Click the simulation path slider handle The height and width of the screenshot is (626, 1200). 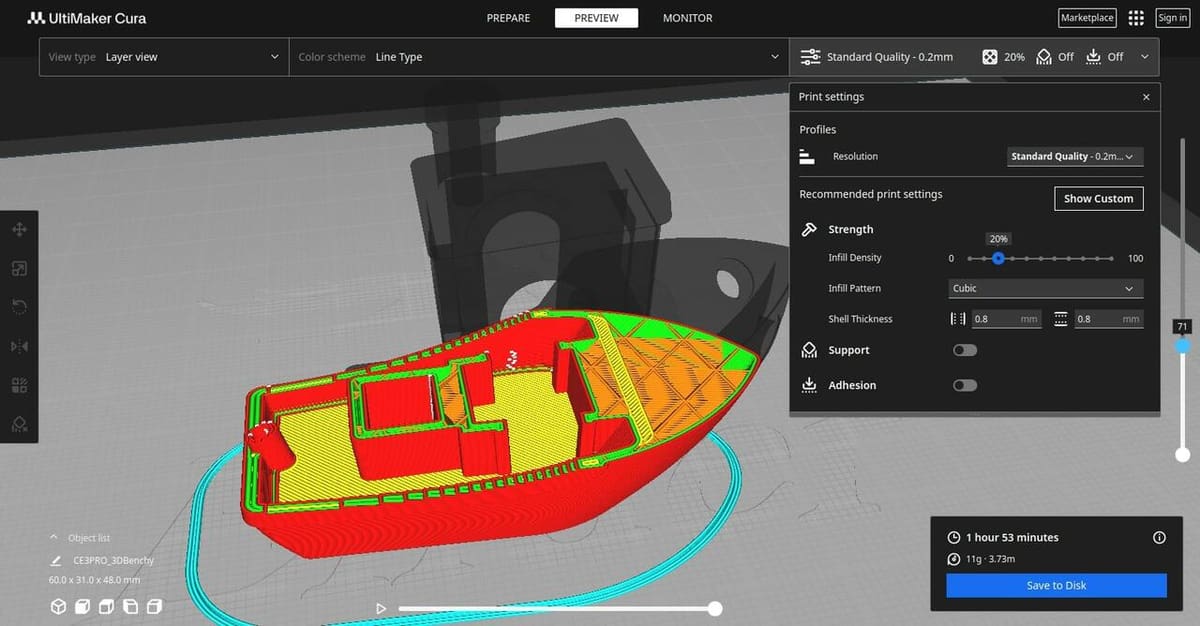tap(715, 608)
